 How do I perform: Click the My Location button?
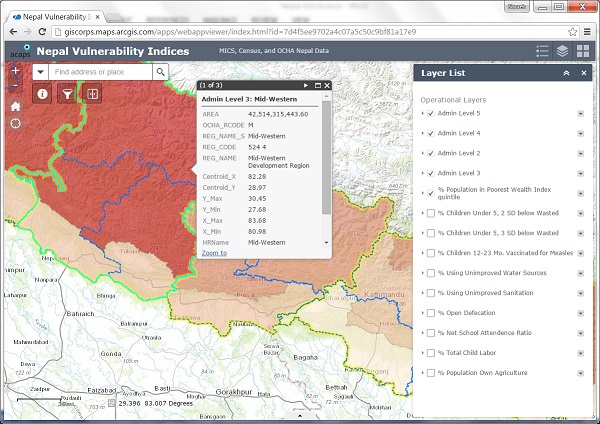[x=15, y=123]
